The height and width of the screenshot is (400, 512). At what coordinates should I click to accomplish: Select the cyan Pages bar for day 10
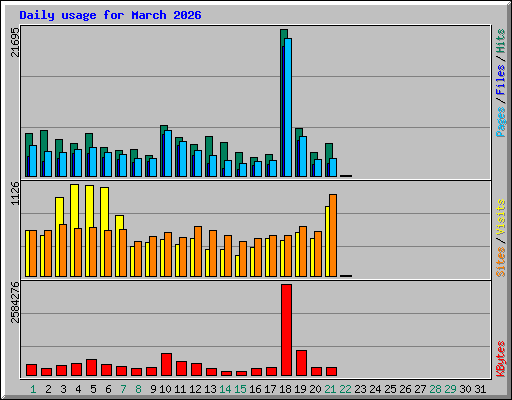(x=168, y=153)
